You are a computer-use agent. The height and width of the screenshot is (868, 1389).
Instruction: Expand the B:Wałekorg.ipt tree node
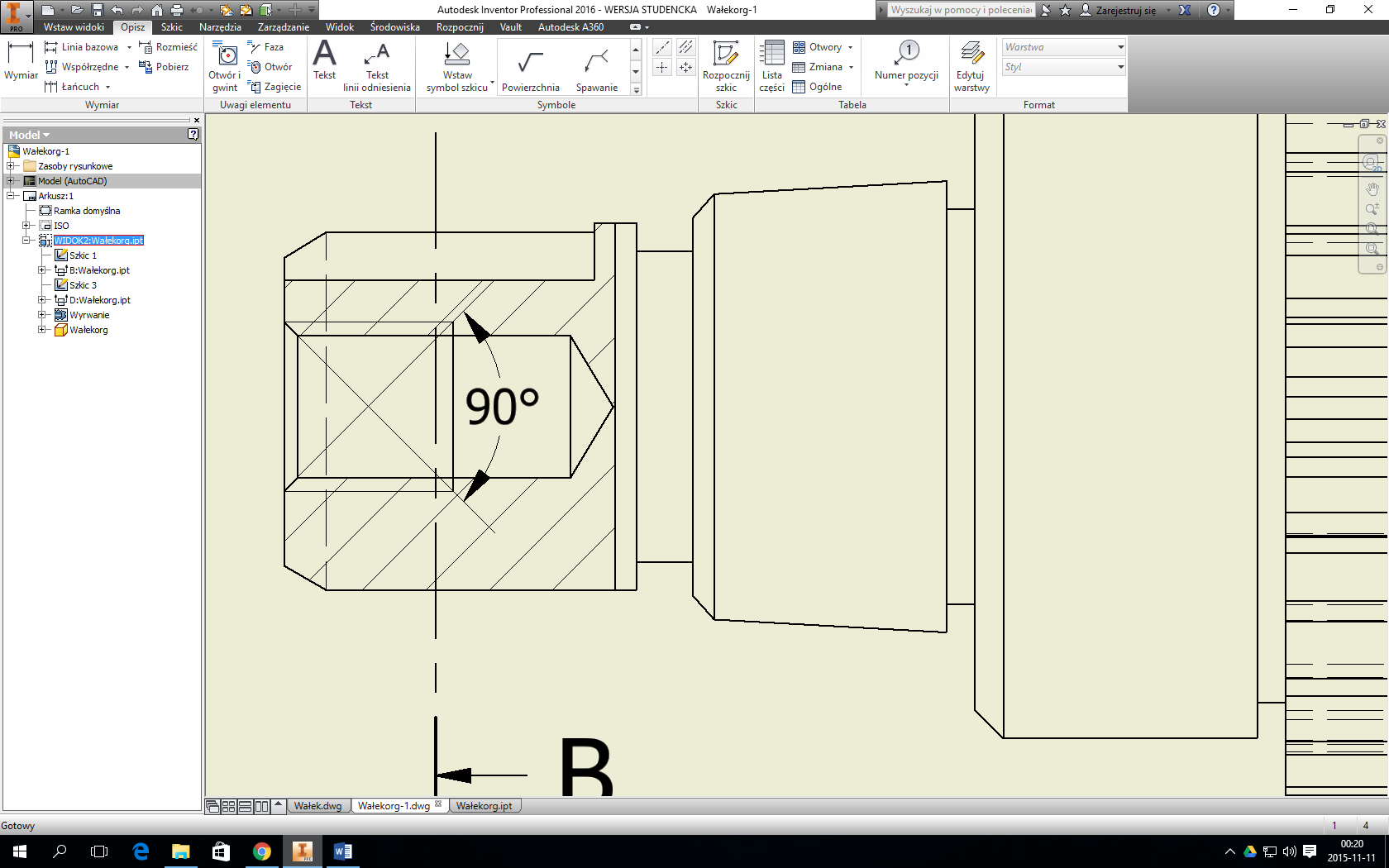42,270
